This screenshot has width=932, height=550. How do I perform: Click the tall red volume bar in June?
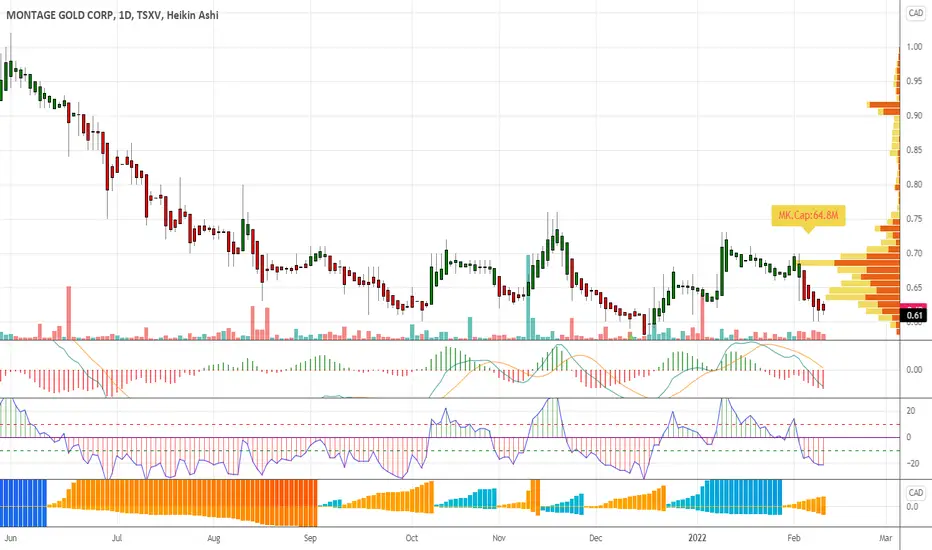[x=68, y=313]
